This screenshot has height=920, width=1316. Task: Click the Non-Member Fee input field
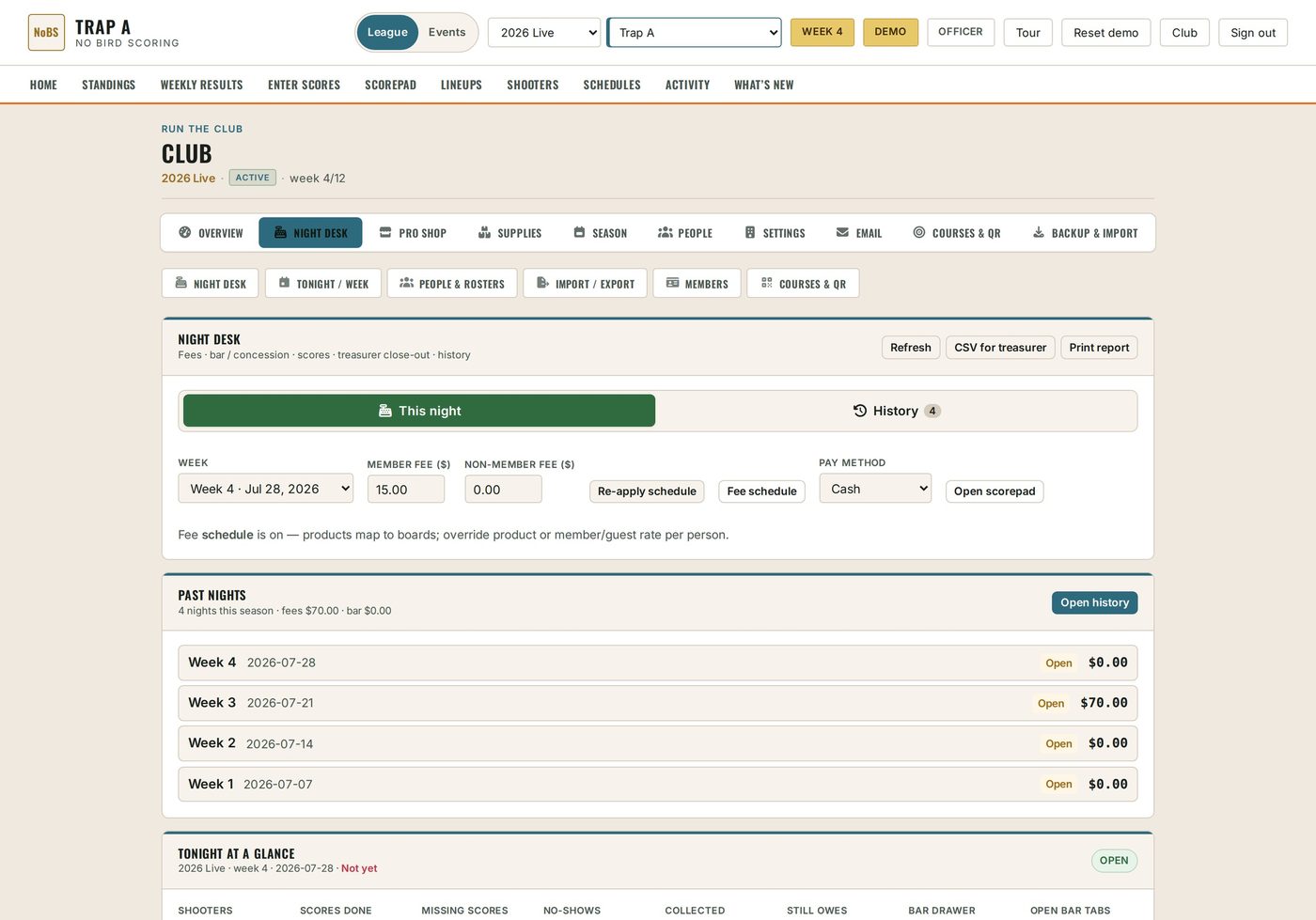pyautogui.click(x=503, y=490)
